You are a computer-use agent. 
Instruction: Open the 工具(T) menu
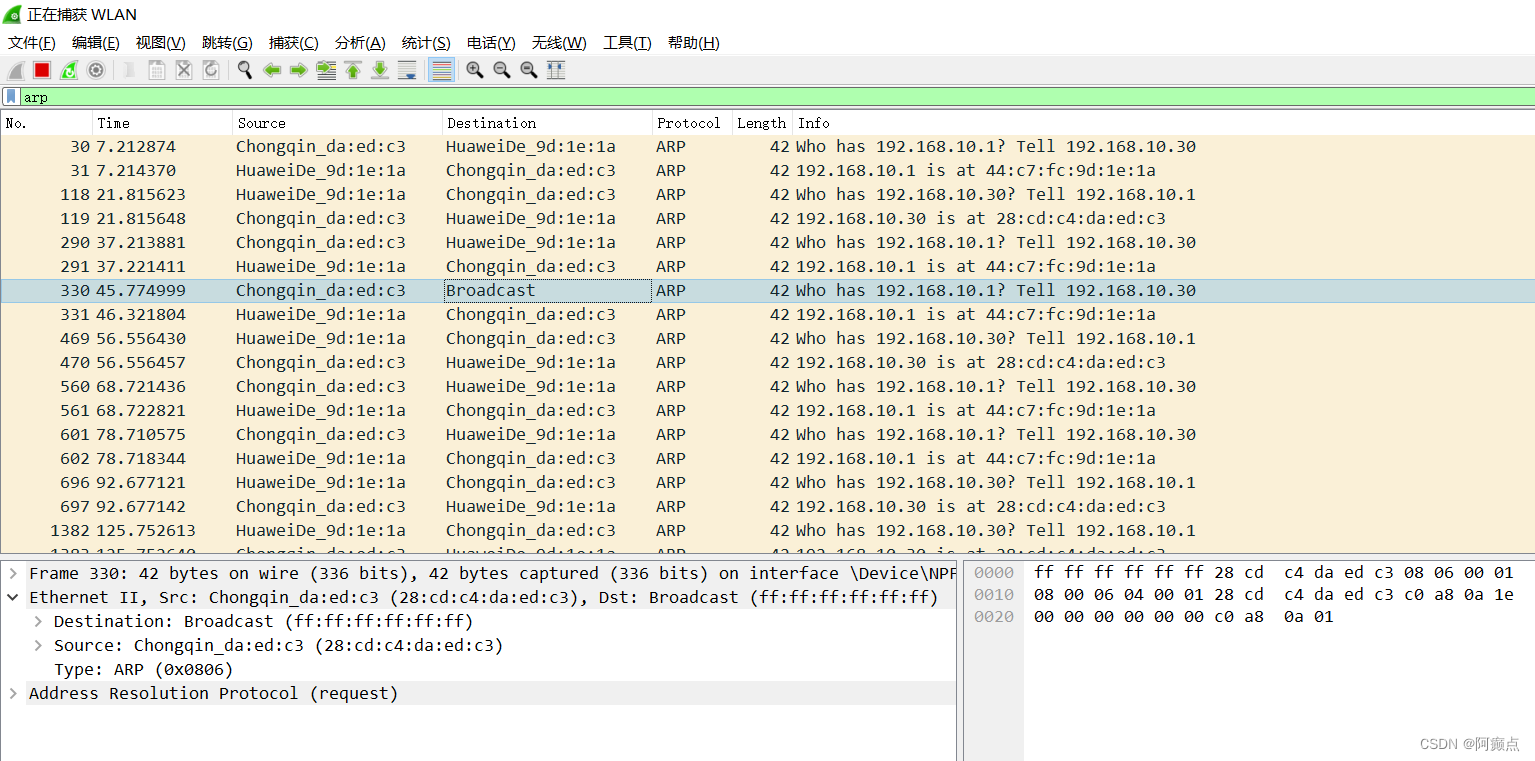click(x=627, y=43)
